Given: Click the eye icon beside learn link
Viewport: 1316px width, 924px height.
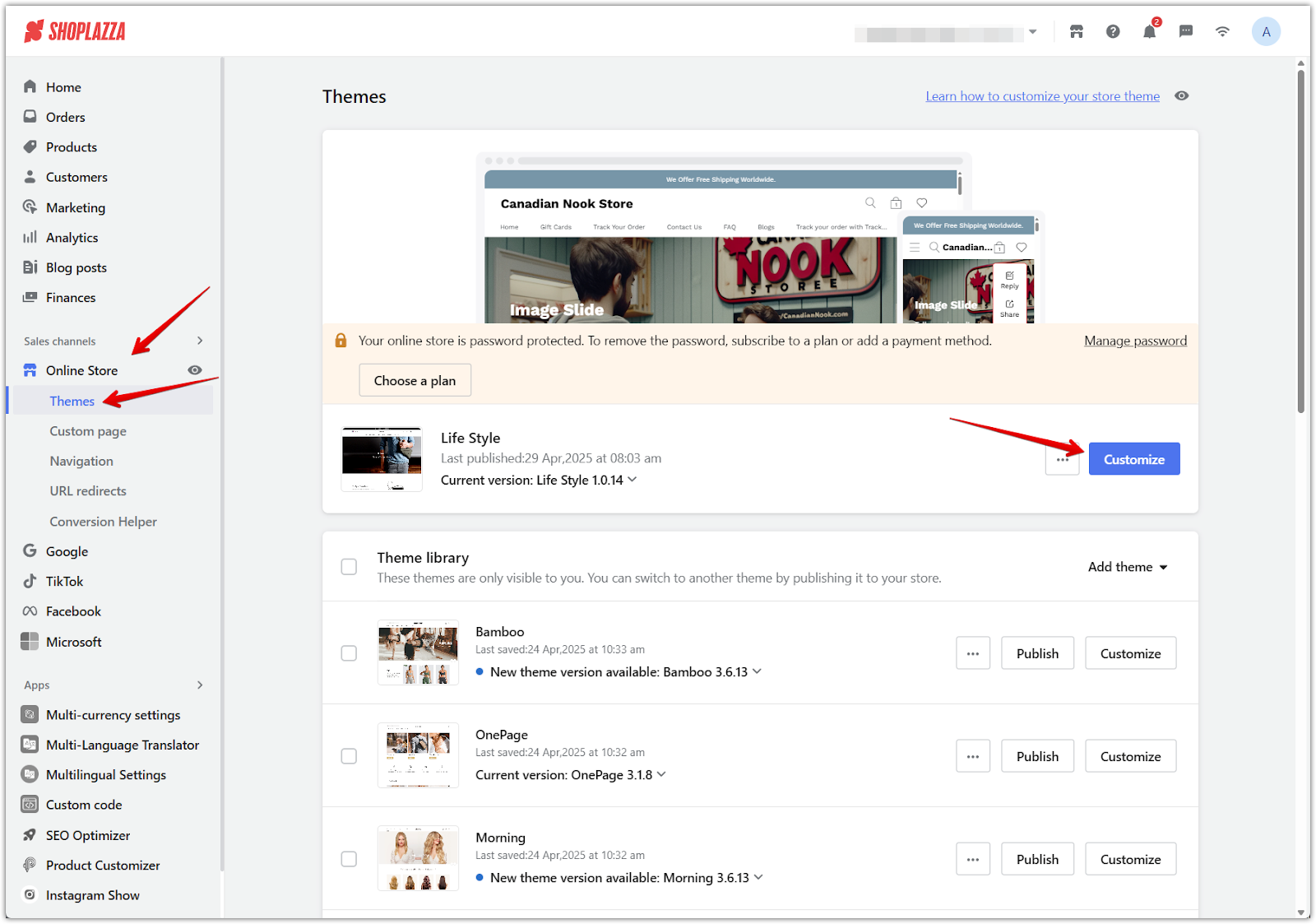Looking at the screenshot, I should pyautogui.click(x=1182, y=96).
